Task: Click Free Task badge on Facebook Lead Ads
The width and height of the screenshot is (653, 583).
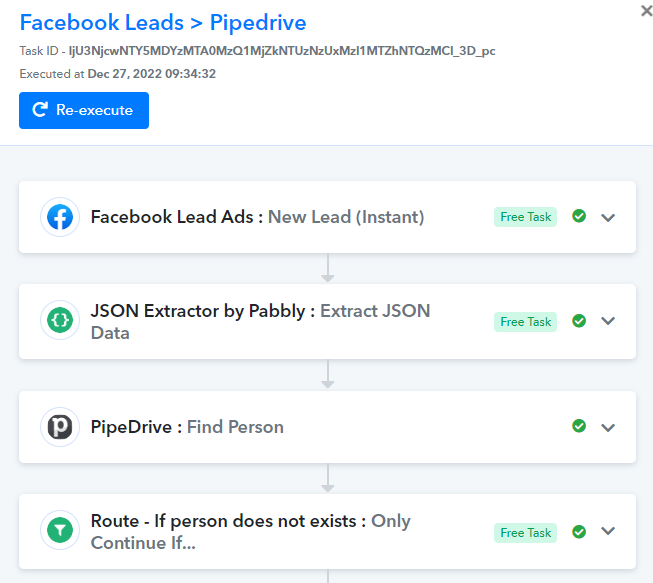Action: pos(526,217)
